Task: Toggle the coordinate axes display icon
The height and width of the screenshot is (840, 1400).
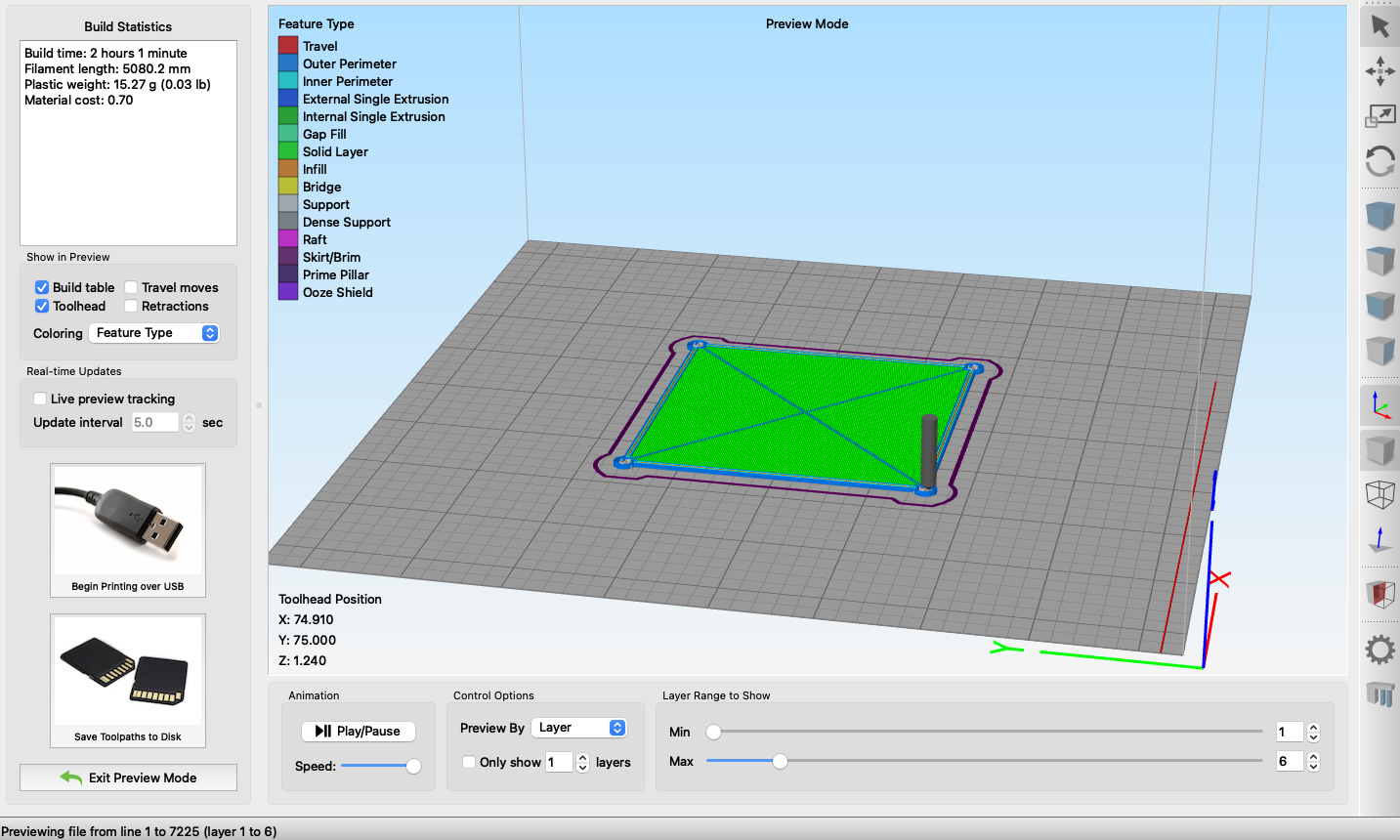Action: point(1379,405)
